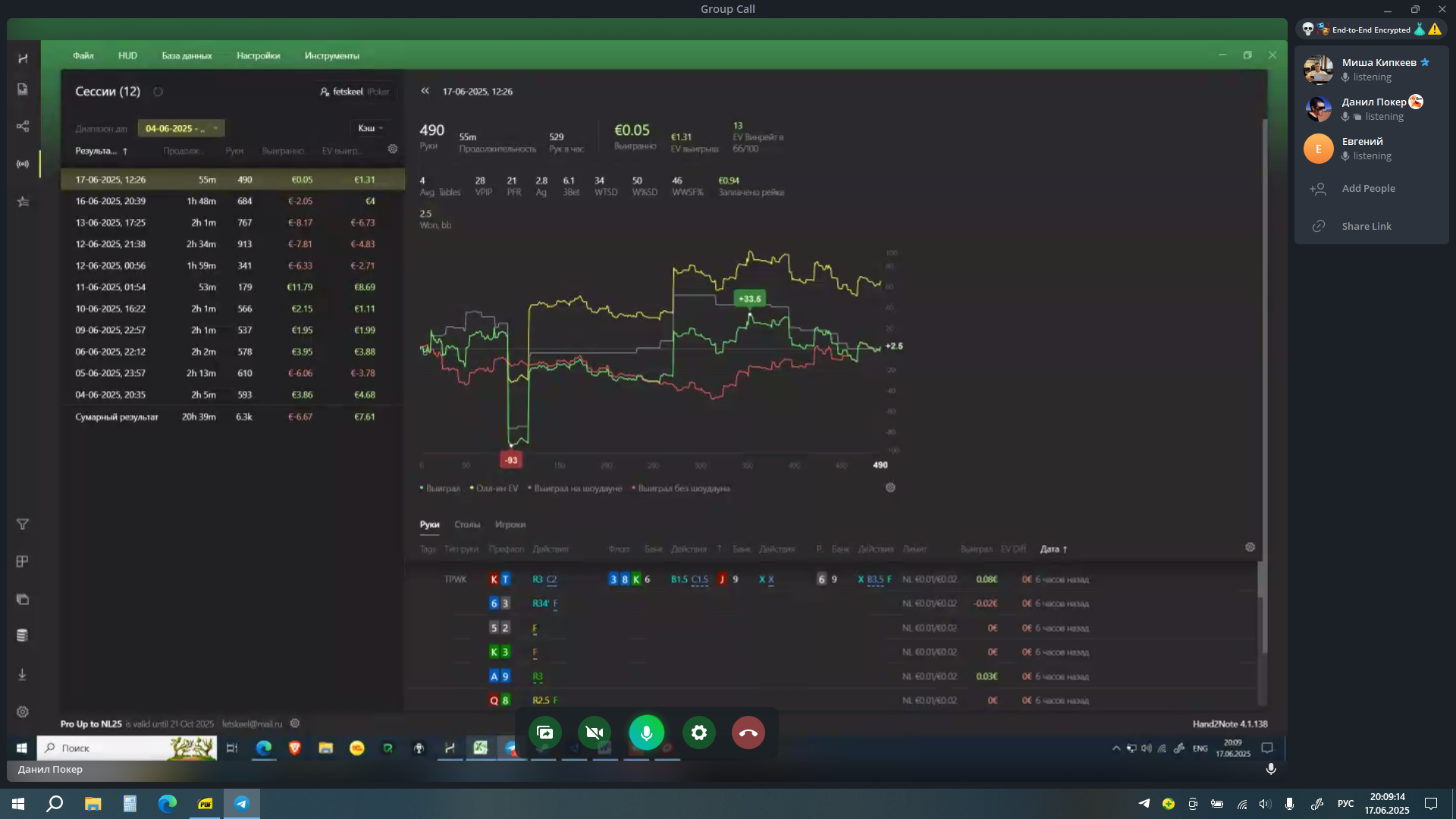The height and width of the screenshot is (819, 1456).
Task: Toggle screen sharing in the call controls
Action: 545,733
